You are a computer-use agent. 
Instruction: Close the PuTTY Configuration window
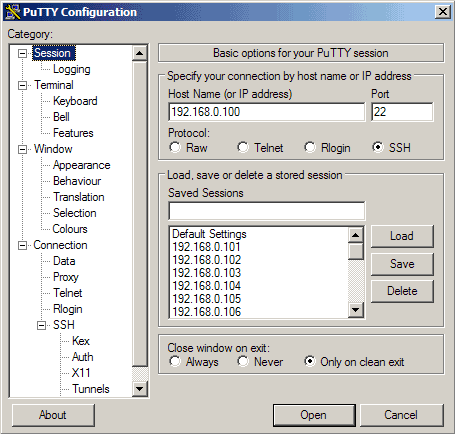pos(443,12)
